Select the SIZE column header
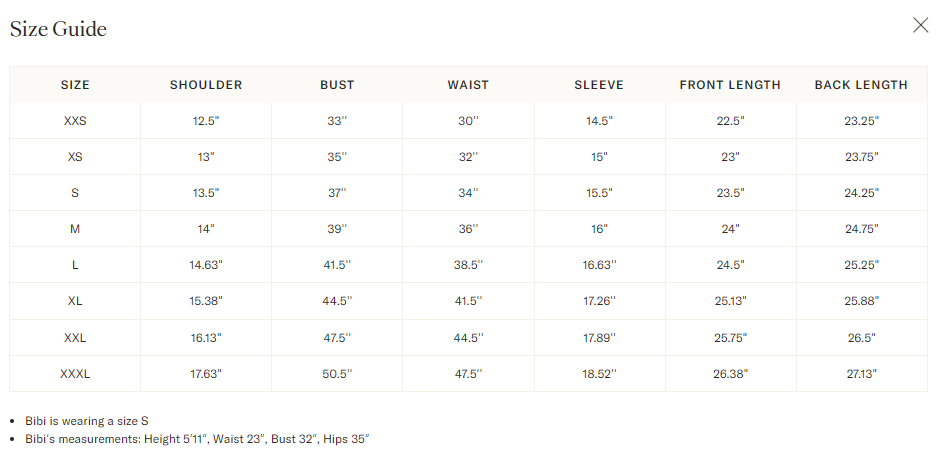The height and width of the screenshot is (475, 942). [x=75, y=85]
